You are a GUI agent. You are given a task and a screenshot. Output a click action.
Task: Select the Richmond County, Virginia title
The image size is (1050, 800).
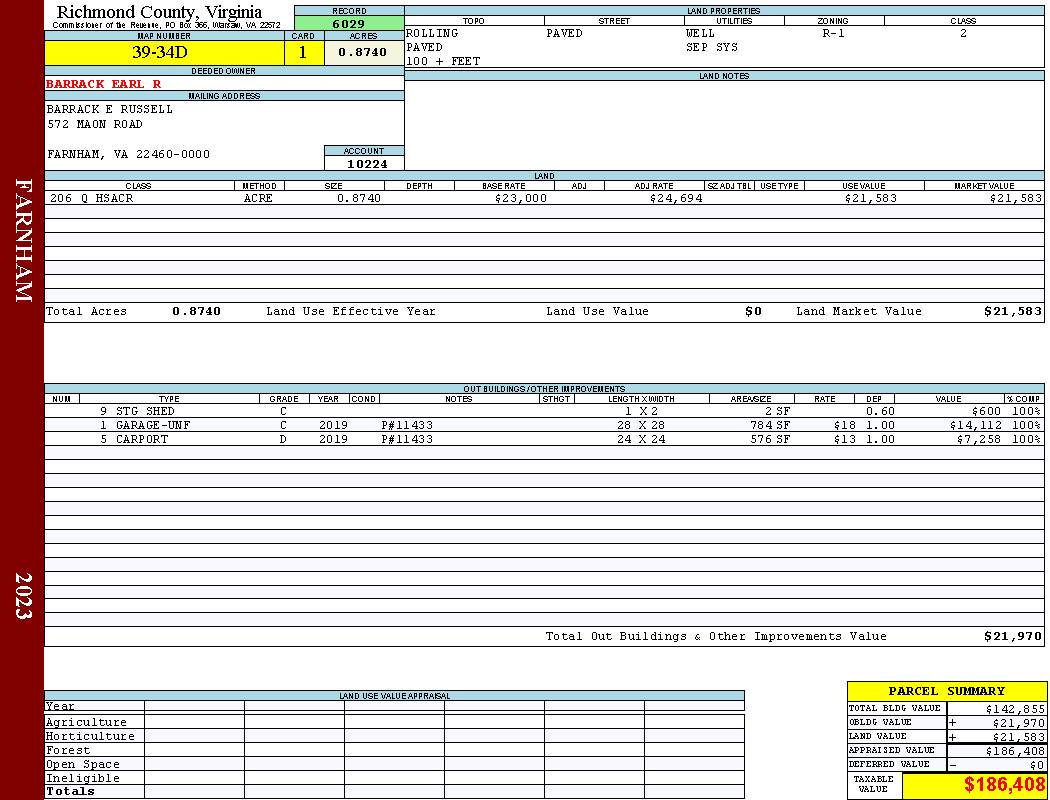click(x=159, y=11)
